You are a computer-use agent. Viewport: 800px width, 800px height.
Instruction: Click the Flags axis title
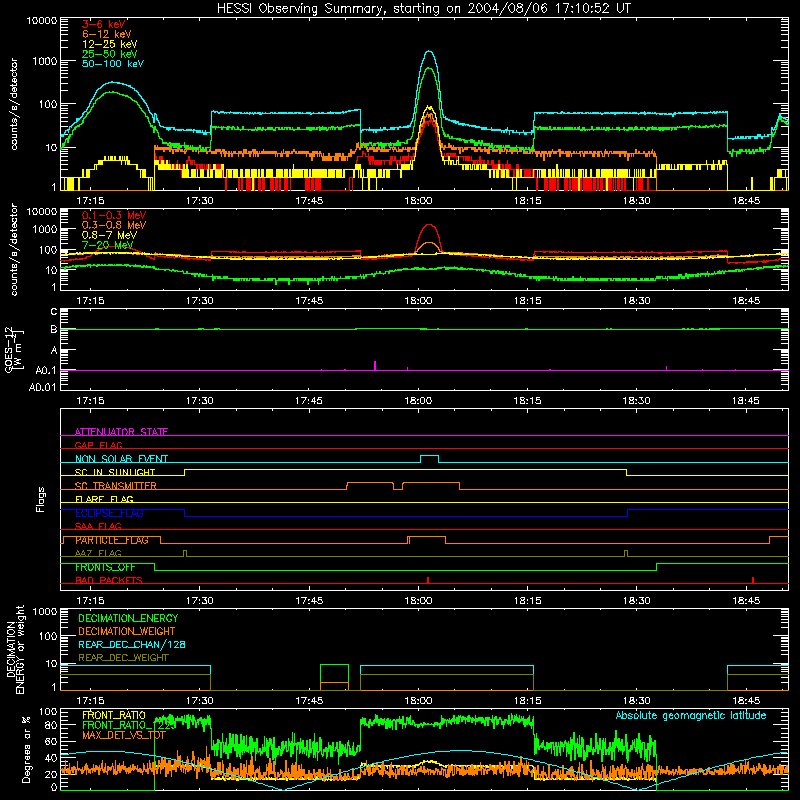click(41, 499)
